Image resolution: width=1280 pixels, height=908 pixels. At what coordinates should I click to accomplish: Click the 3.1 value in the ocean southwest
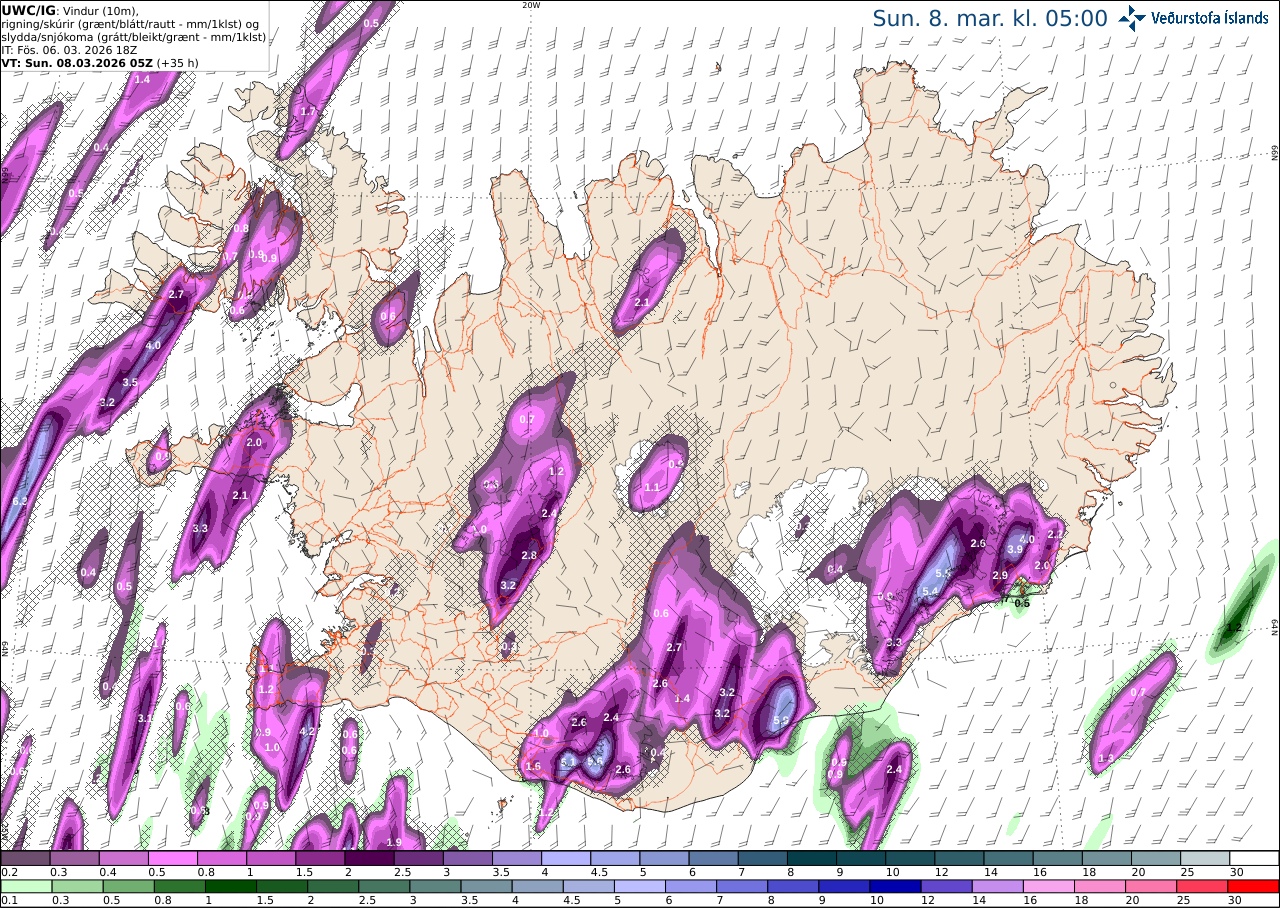click(145, 718)
